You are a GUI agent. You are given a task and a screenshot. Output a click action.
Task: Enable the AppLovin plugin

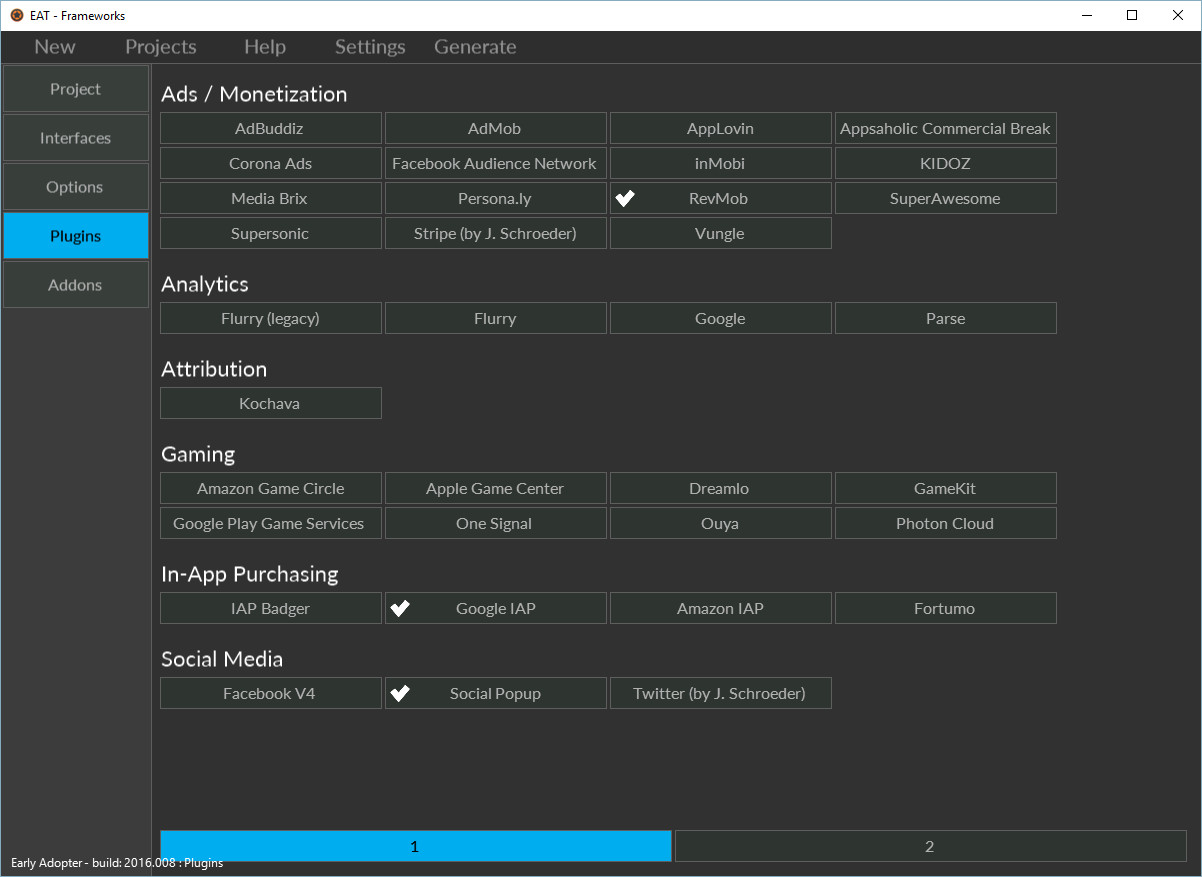coord(720,128)
